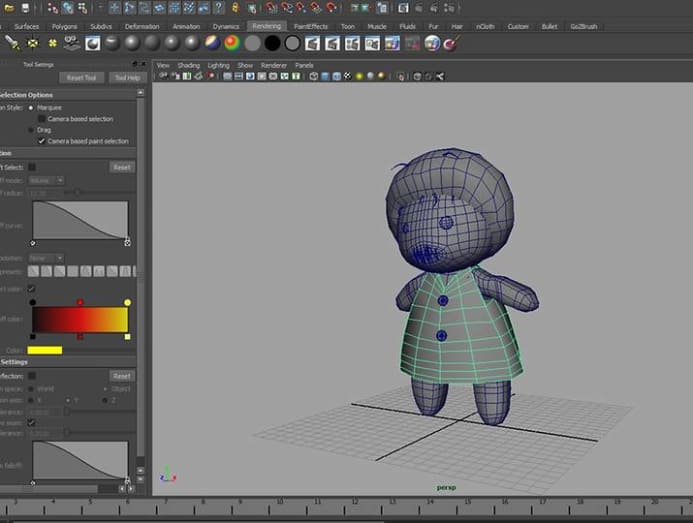The height and width of the screenshot is (523, 693).
Task: Uncheck Camera based paint selection
Action: 41,141
